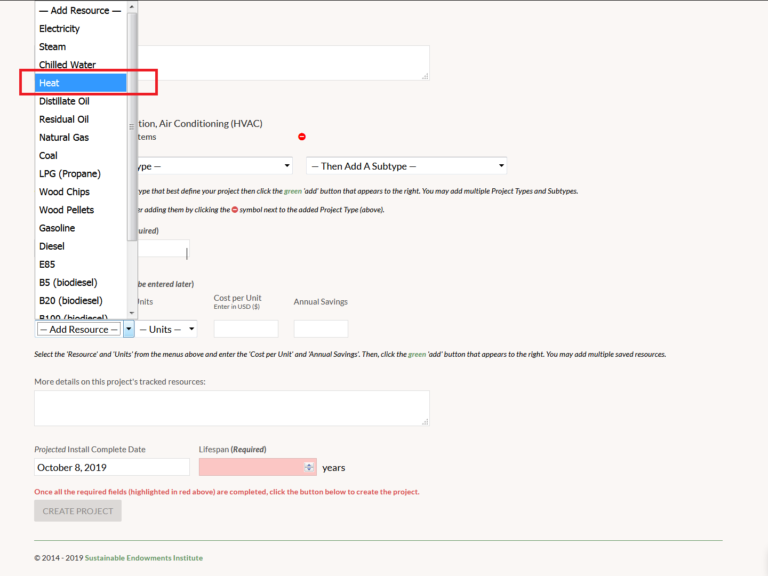The image size is (768, 576).
Task: Select the Wood Pellets resource option
Action: click(80, 210)
